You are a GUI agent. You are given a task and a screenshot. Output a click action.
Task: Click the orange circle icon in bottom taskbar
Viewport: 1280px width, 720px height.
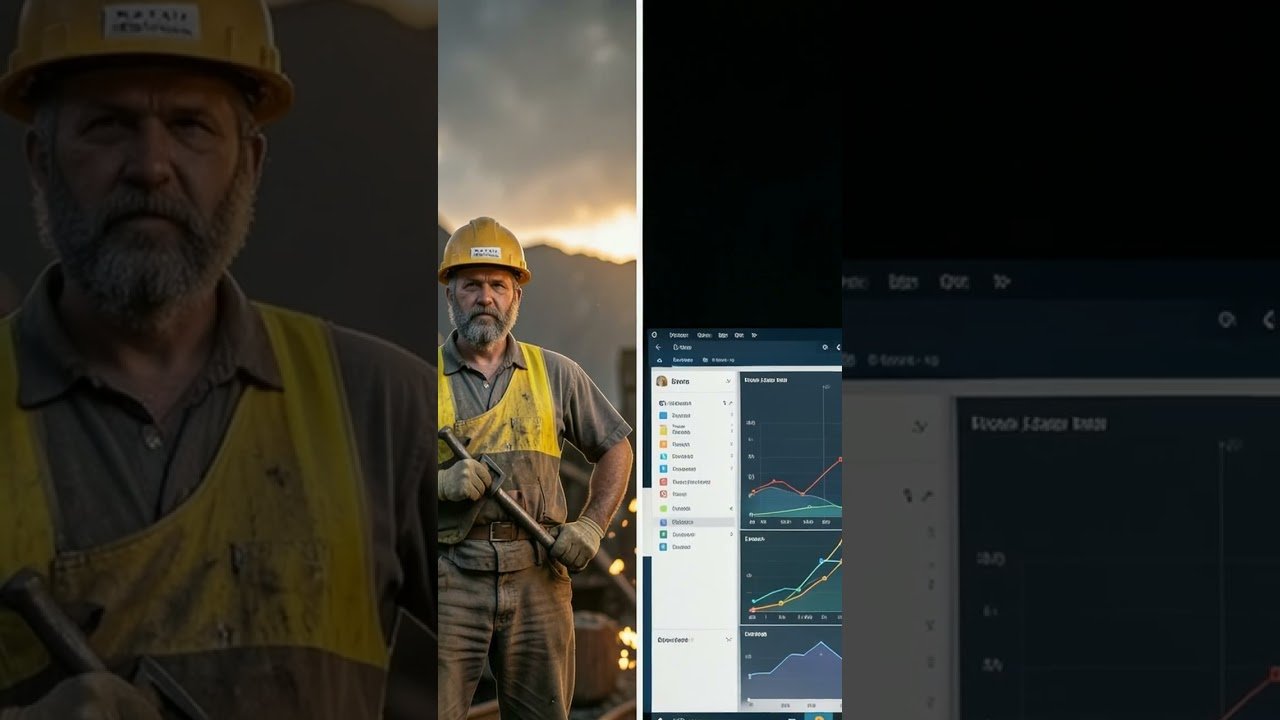[x=818, y=716]
